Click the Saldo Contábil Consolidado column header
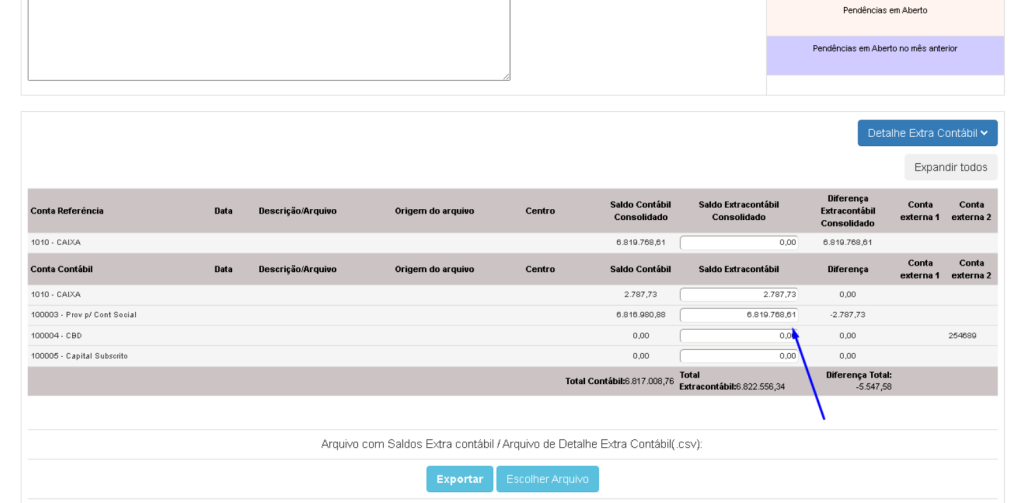The width and height of the screenshot is (1024, 503). click(x=640, y=211)
